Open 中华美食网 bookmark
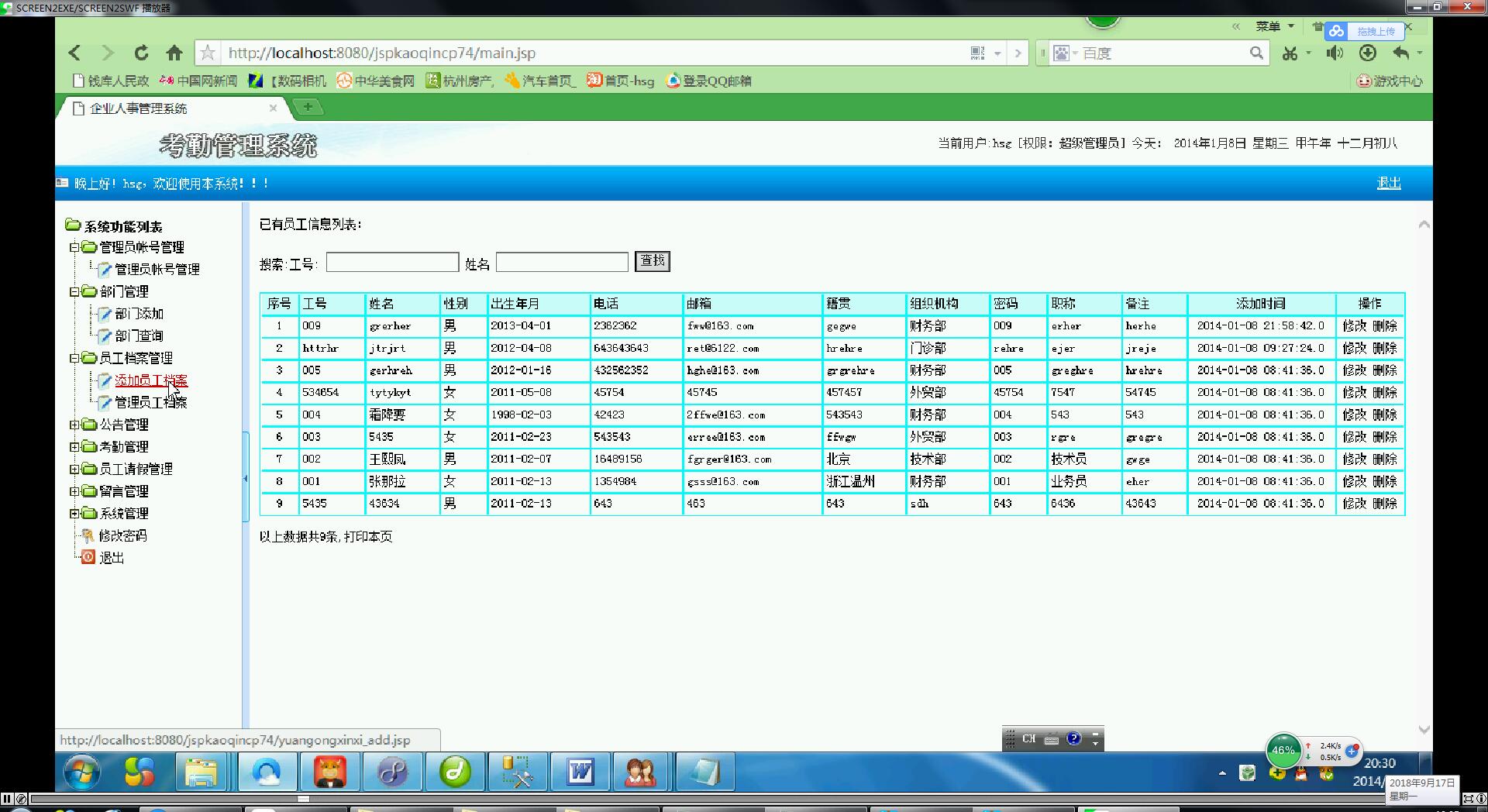The height and width of the screenshot is (812, 1488). 376,81
